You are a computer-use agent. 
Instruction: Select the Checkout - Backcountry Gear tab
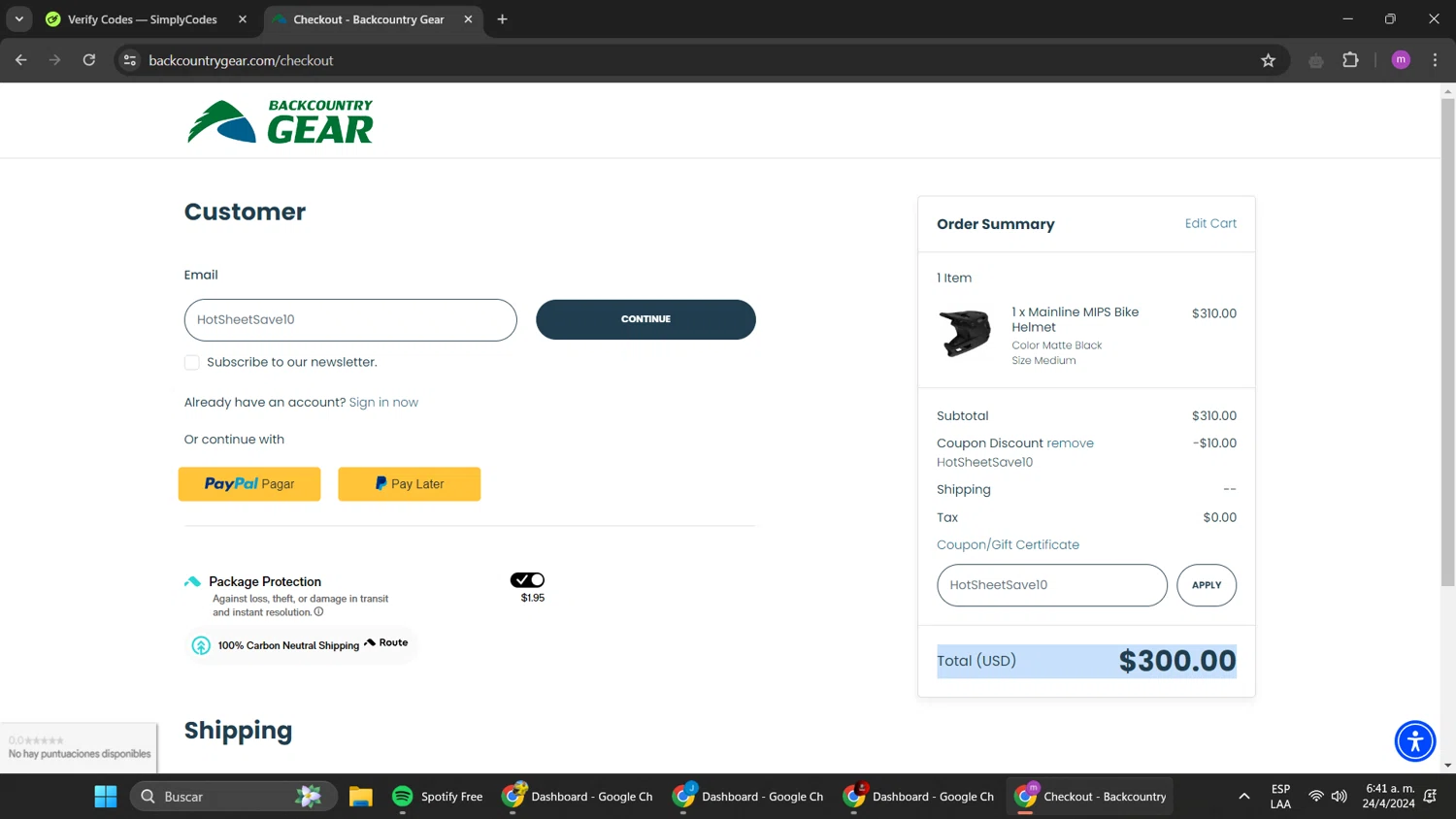(x=368, y=19)
